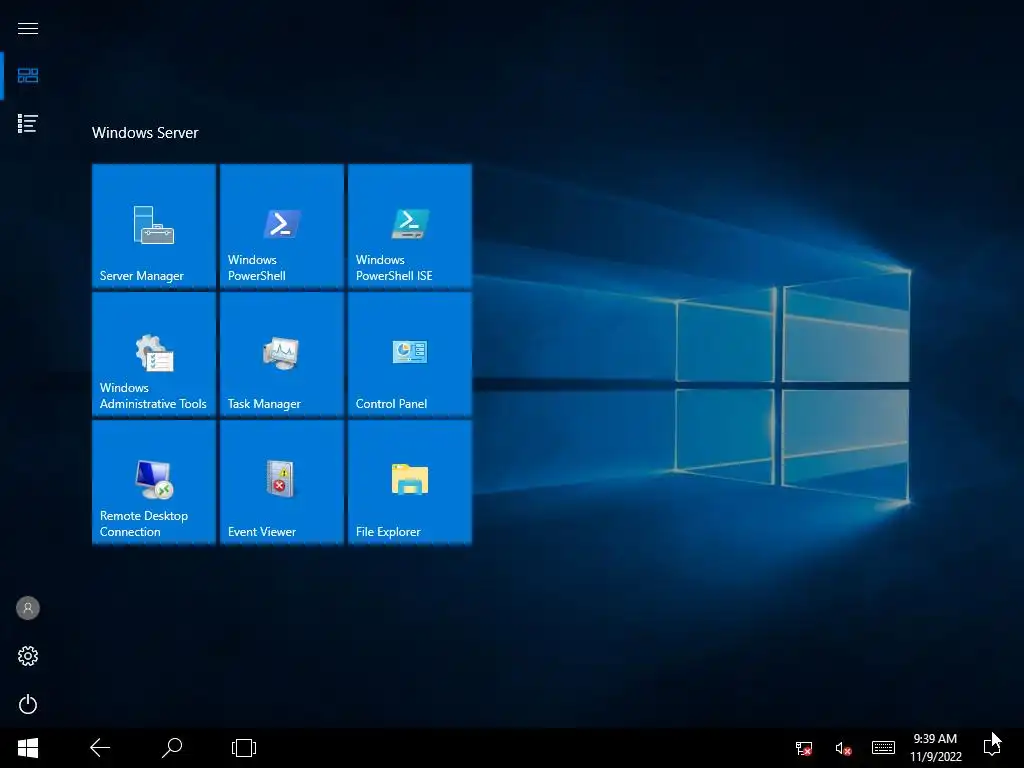Image resolution: width=1024 pixels, height=768 pixels.
Task: Show the touch keyboard
Action: pyautogui.click(x=883, y=748)
